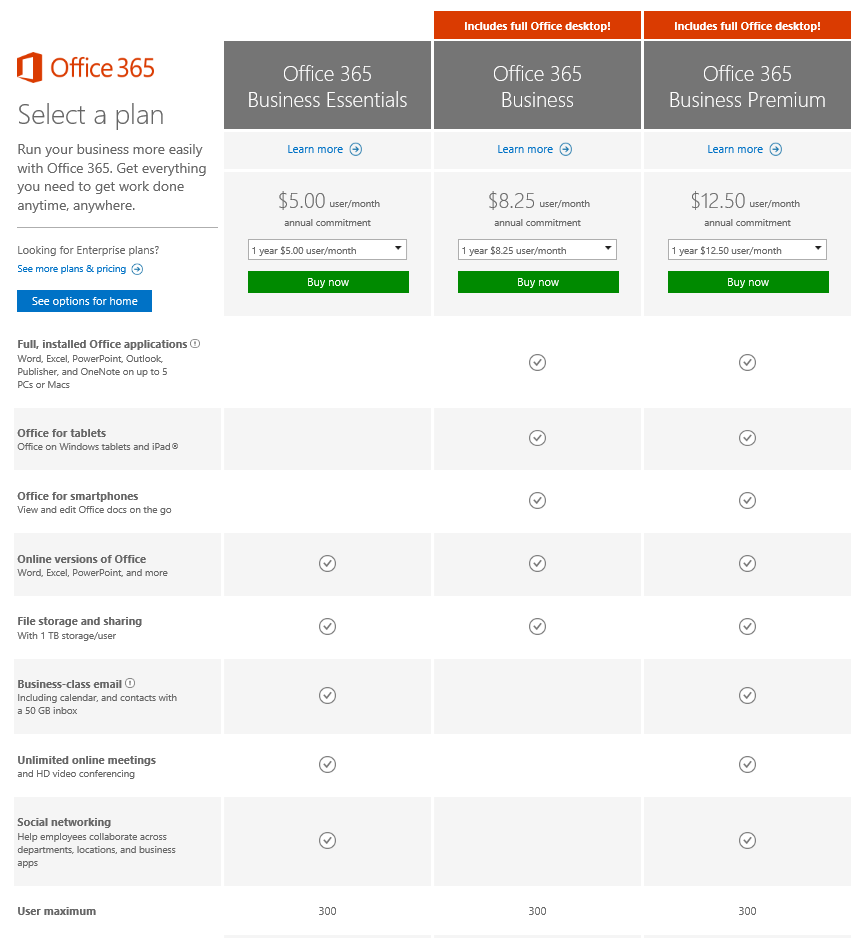Click the checkmark for Online versions of Office under Essentials
Viewport: 864px width, 938px height.
point(327,563)
